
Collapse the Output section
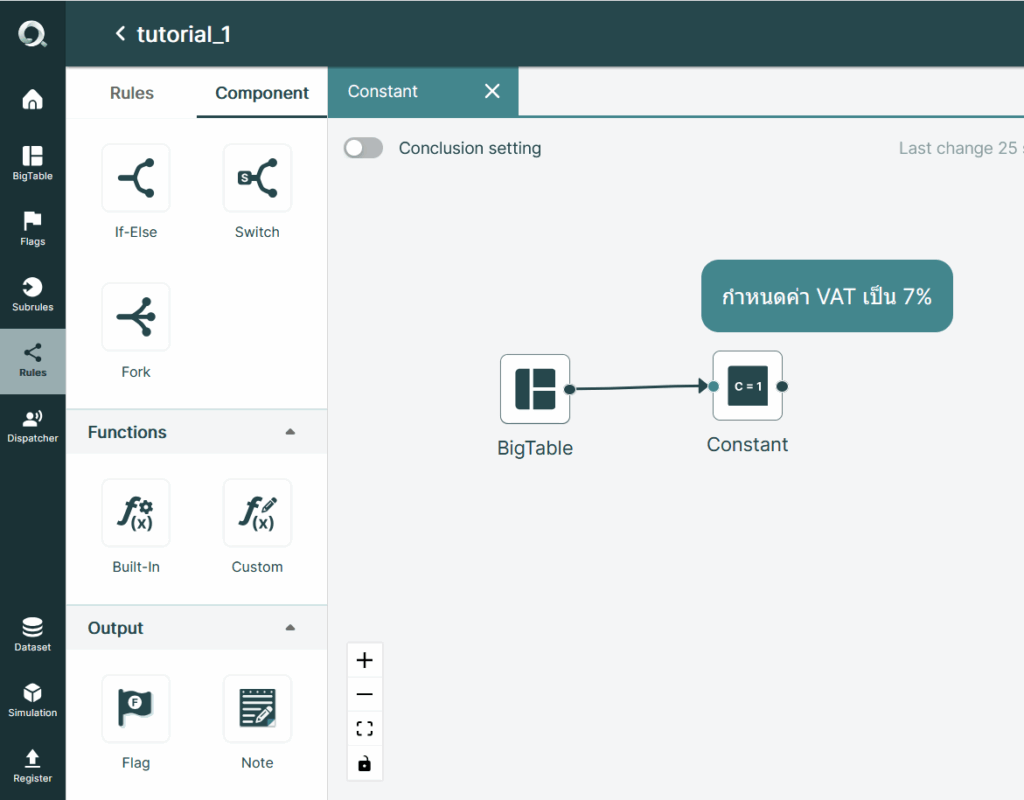coord(290,628)
